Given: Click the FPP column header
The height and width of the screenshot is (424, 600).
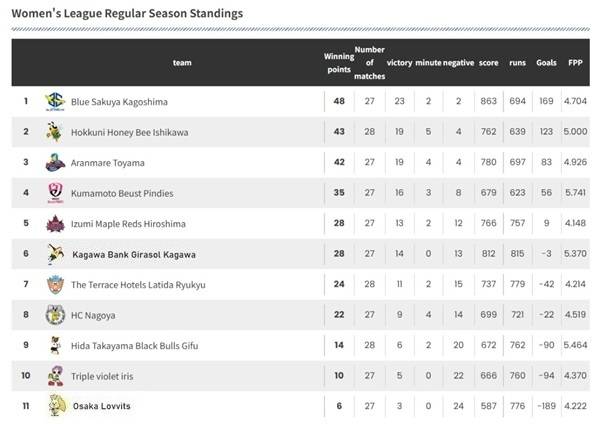Looking at the screenshot, I should (575, 62).
